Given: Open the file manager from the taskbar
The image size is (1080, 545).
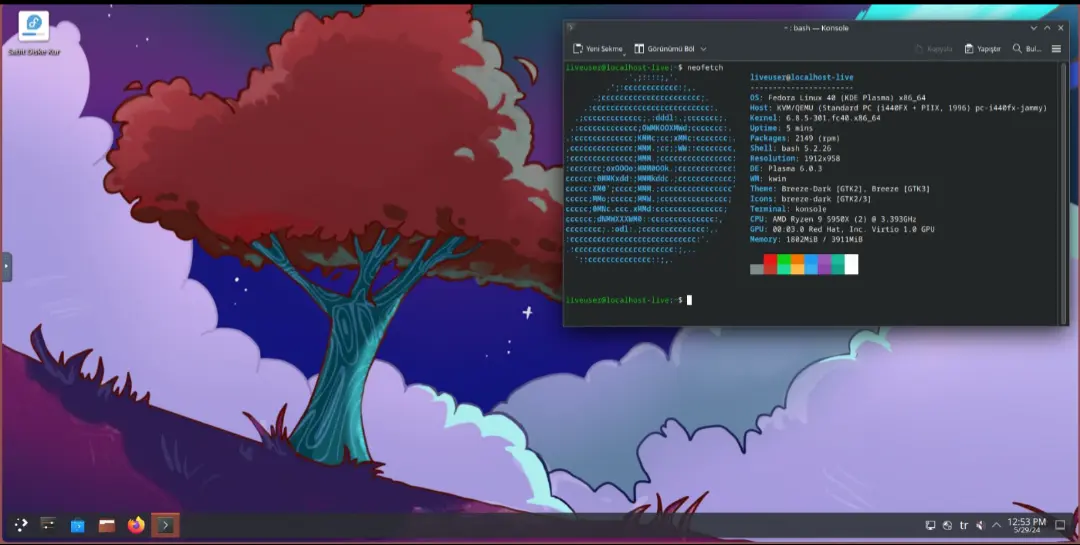Looking at the screenshot, I should tap(107, 525).
